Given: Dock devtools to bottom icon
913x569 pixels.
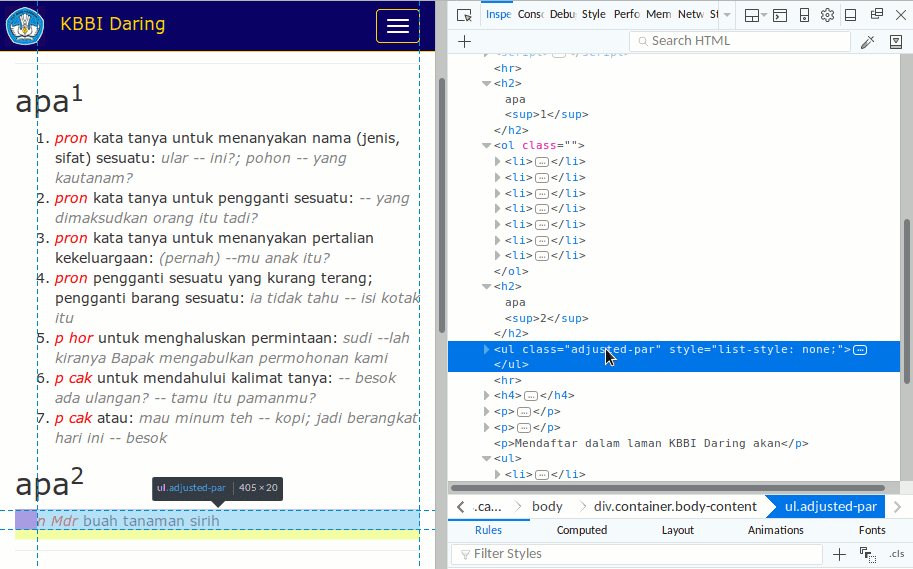Looking at the screenshot, I should click(850, 15).
